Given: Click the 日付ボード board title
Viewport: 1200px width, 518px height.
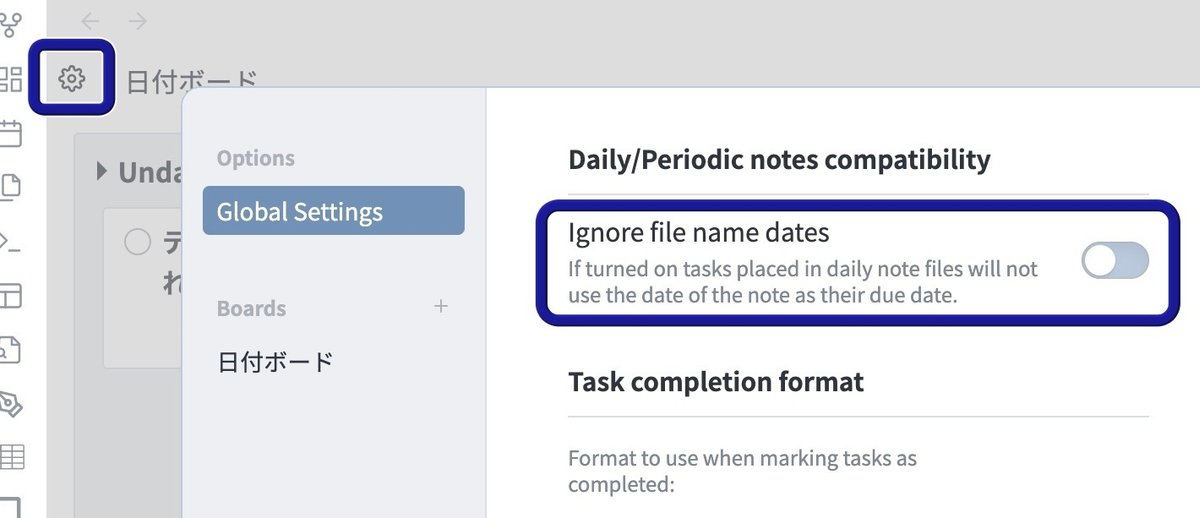Looking at the screenshot, I should [x=192, y=80].
